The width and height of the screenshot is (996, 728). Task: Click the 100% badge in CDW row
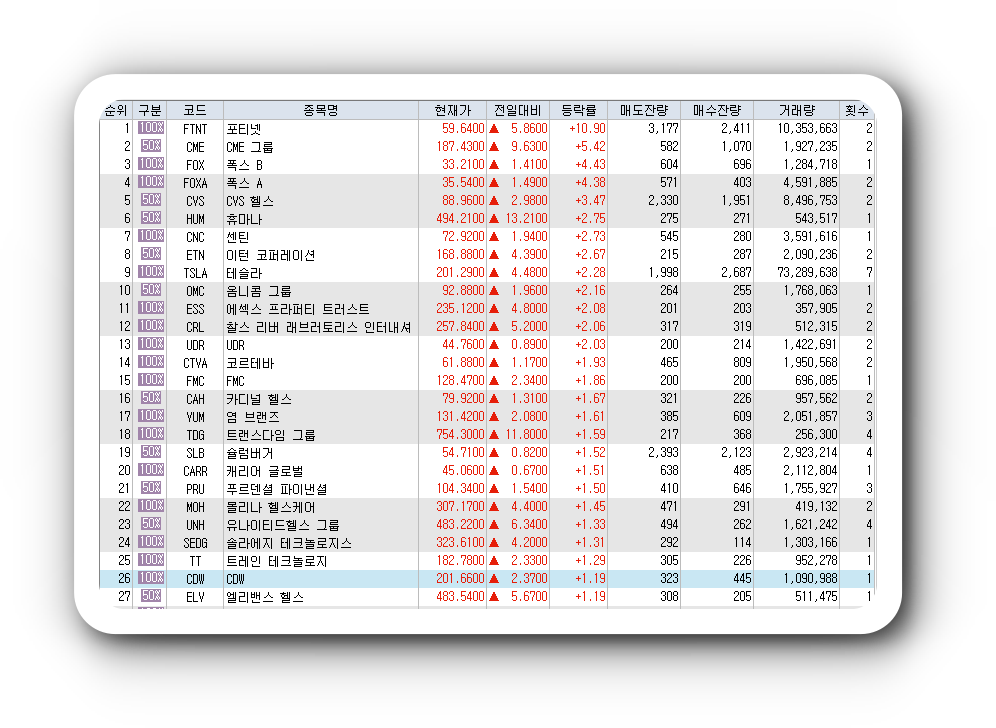151,578
